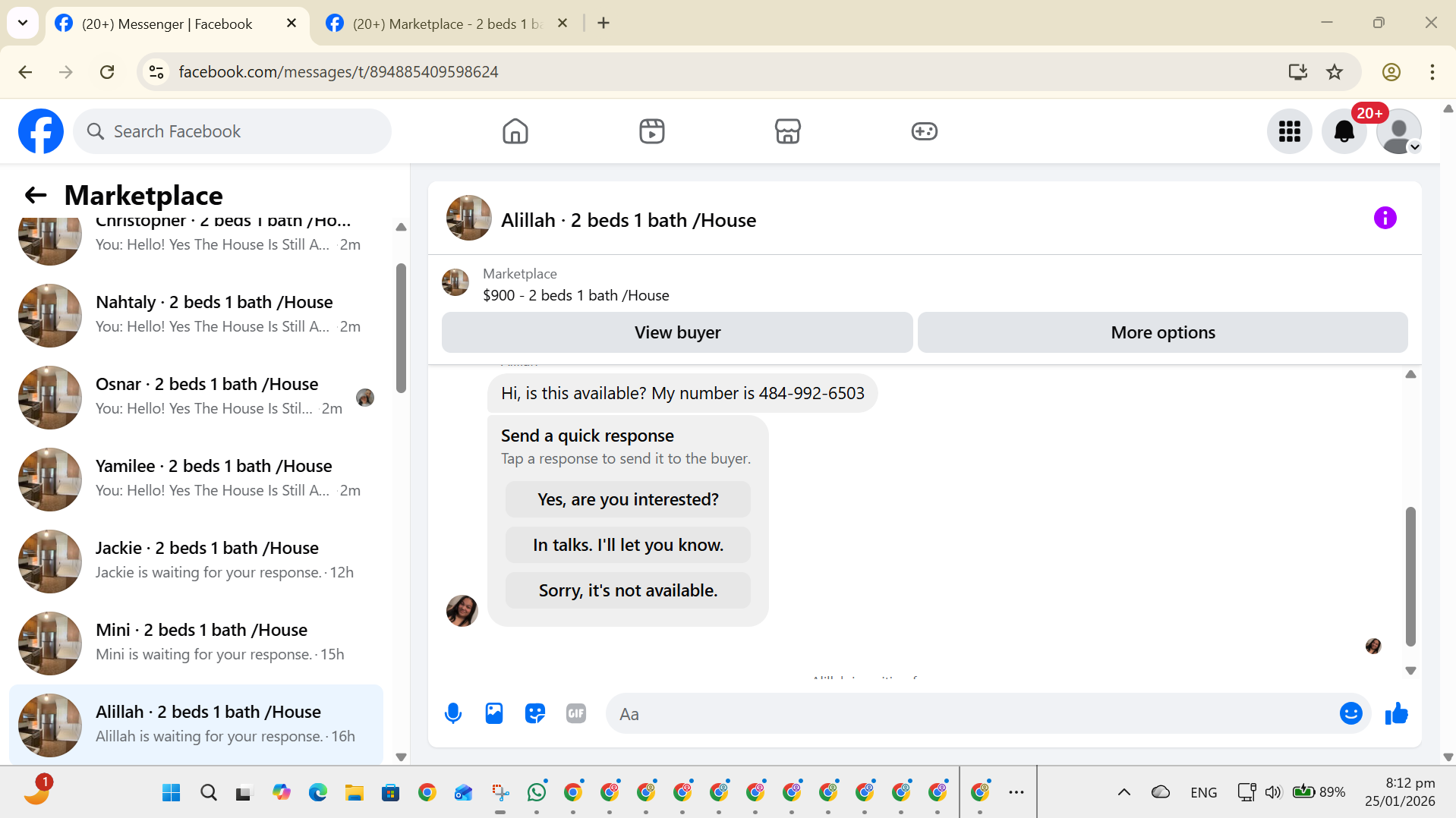This screenshot has height=818, width=1456.
Task: Open the Facebook menu grid icon
Action: click(1290, 131)
